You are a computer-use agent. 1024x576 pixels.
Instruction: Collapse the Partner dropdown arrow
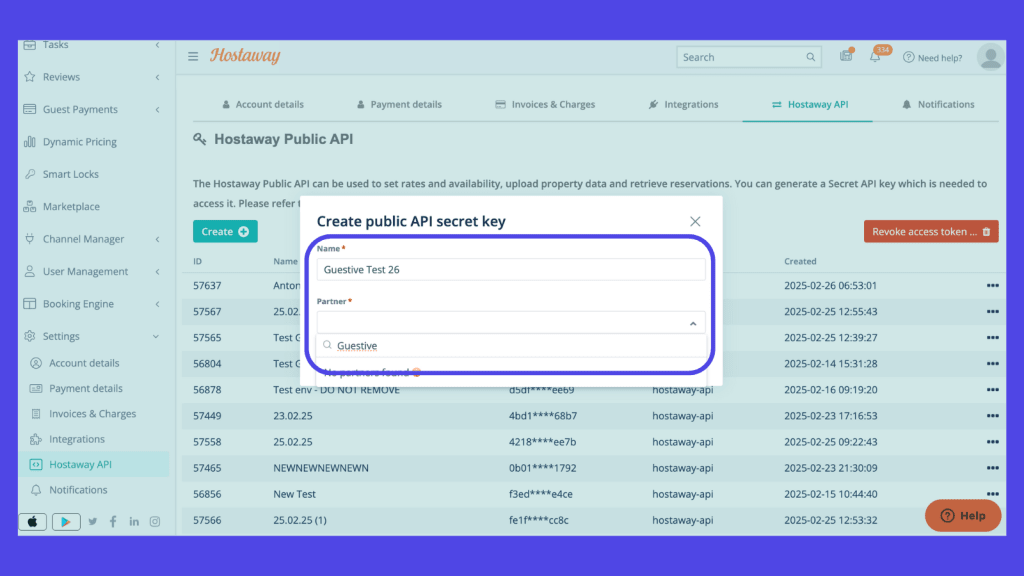[x=693, y=323]
